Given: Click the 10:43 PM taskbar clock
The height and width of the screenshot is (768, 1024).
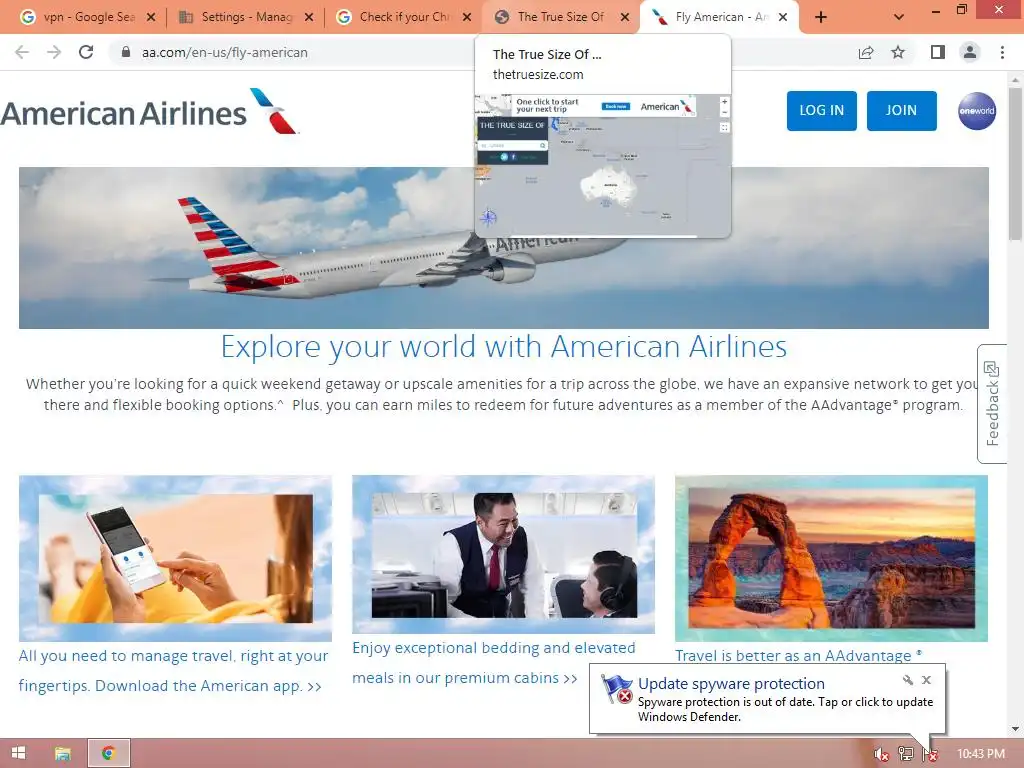Looking at the screenshot, I should click(981, 754).
